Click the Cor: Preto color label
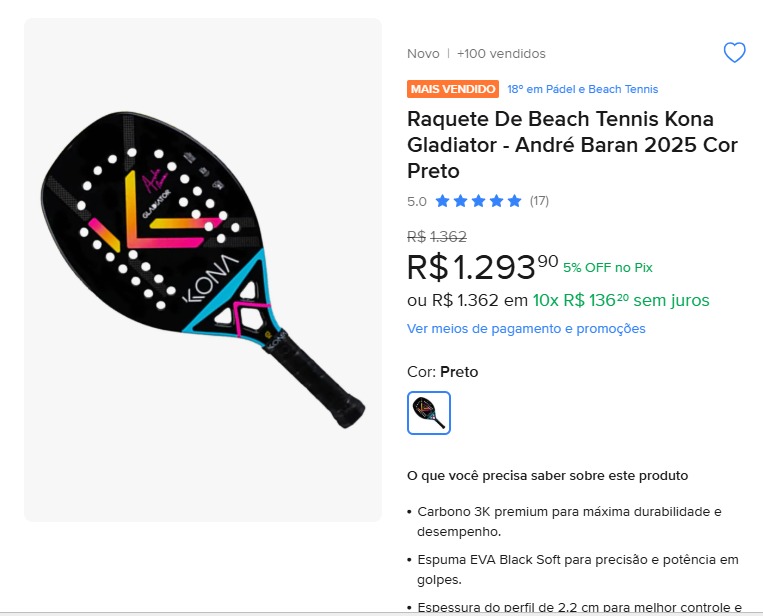Image resolution: width=763 pixels, height=616 pixels. [443, 372]
